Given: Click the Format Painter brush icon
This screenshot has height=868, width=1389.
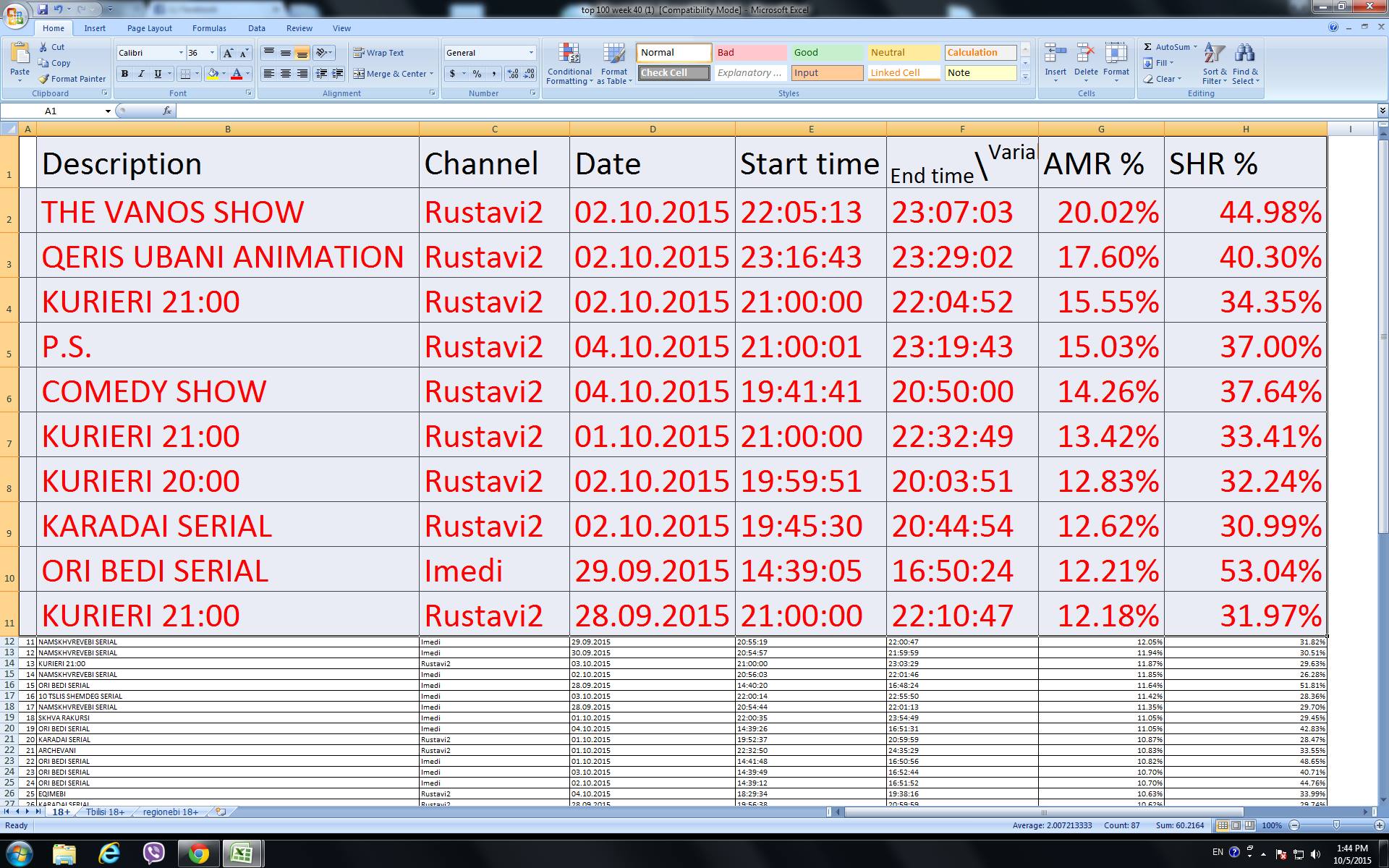Looking at the screenshot, I should click(x=44, y=79).
